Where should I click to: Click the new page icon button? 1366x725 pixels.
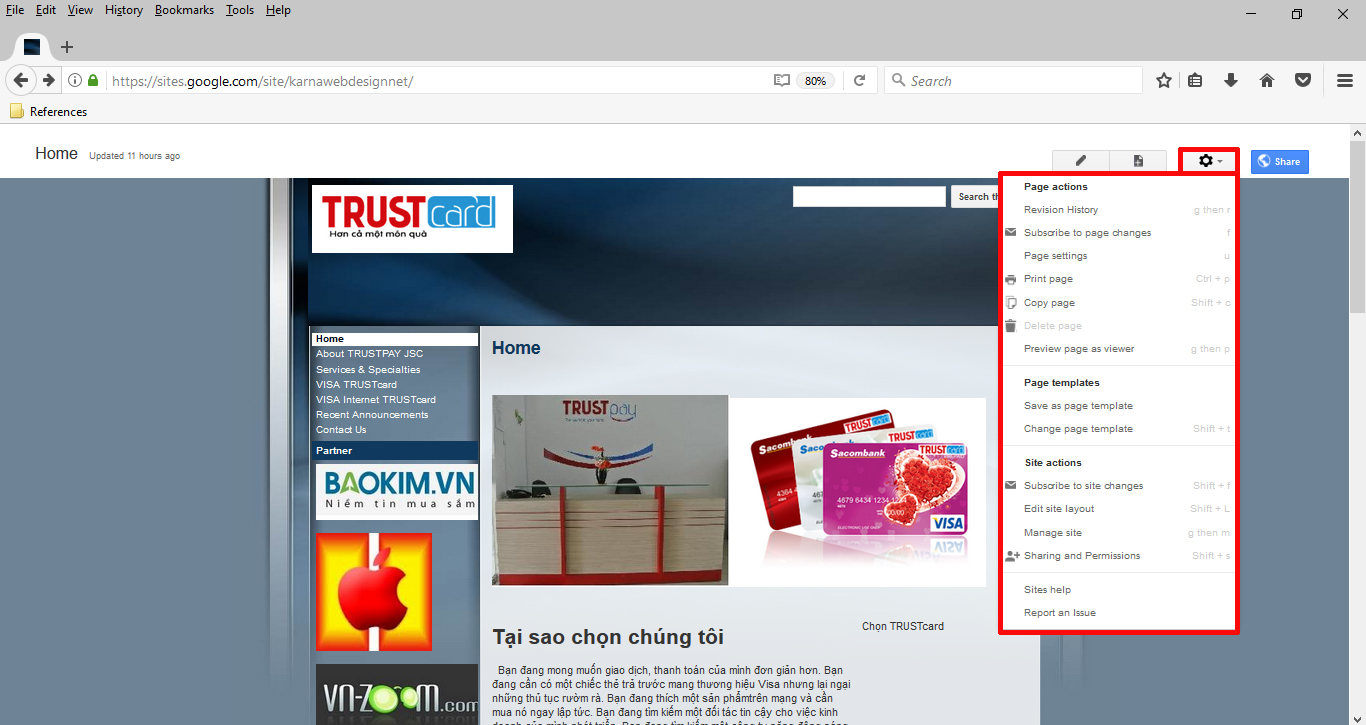pyautogui.click(x=1138, y=161)
